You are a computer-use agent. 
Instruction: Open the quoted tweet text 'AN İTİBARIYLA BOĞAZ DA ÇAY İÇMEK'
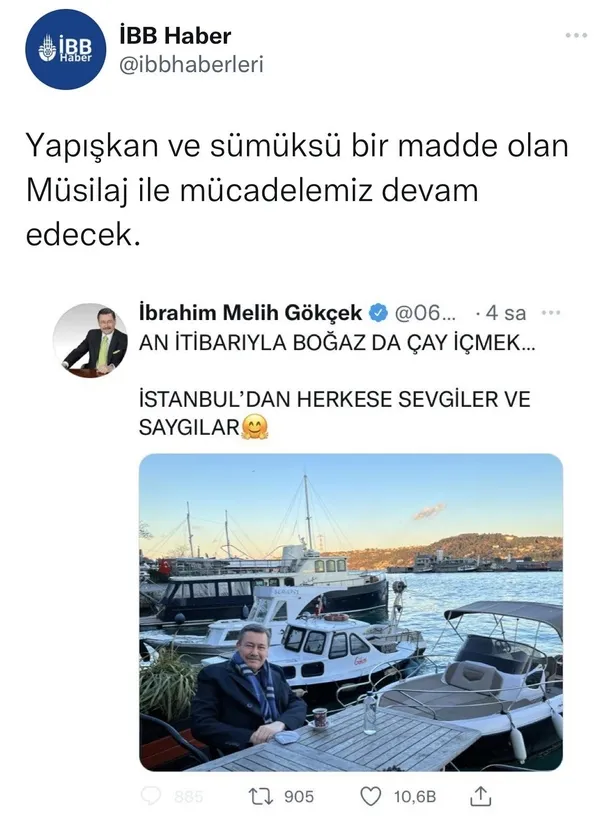(x=337, y=343)
